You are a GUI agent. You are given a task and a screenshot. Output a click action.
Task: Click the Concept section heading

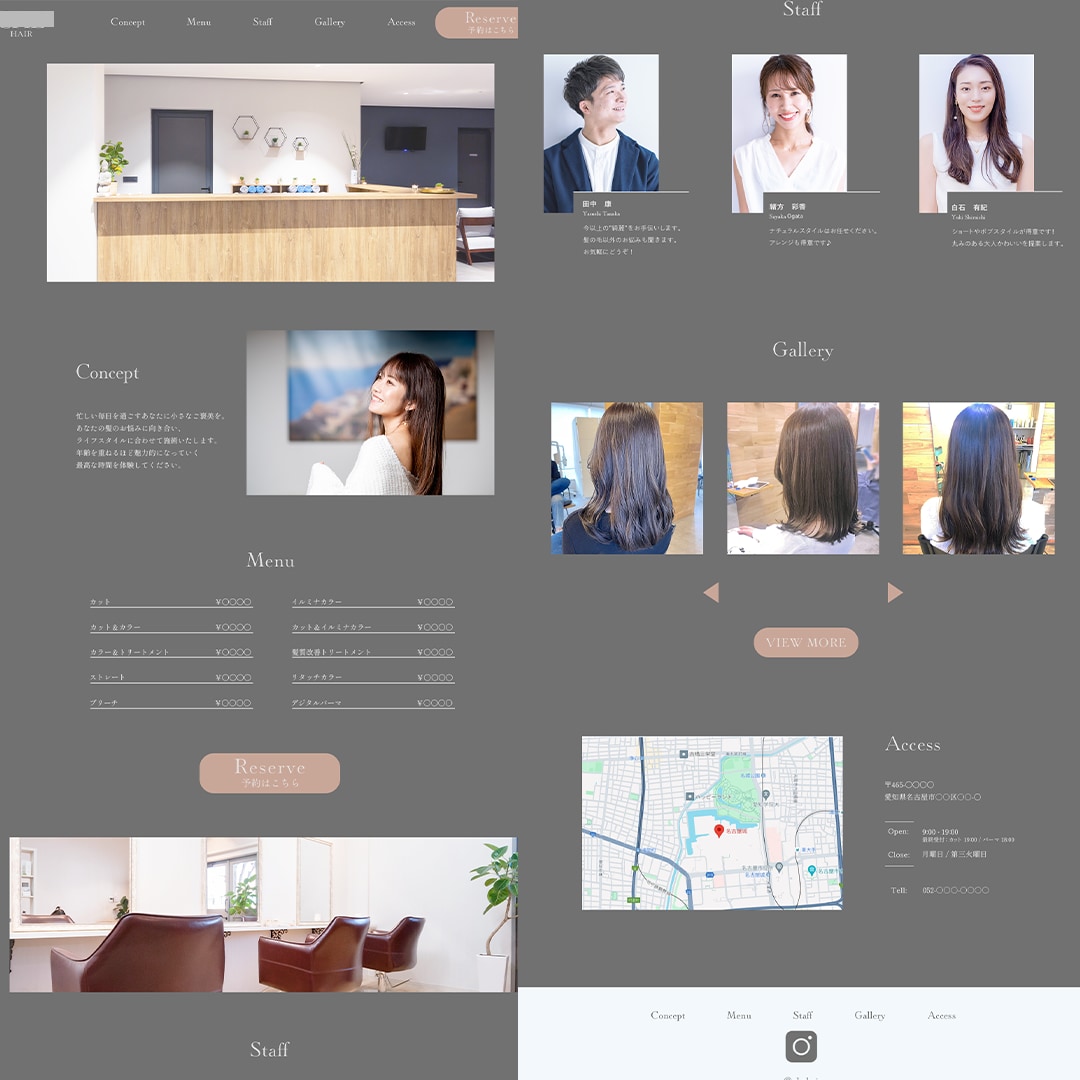pyautogui.click(x=107, y=373)
